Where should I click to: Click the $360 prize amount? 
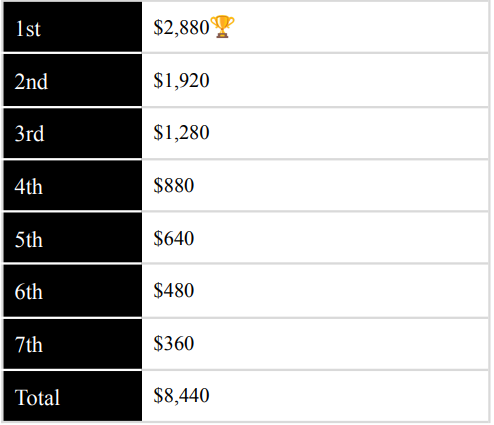pos(174,343)
